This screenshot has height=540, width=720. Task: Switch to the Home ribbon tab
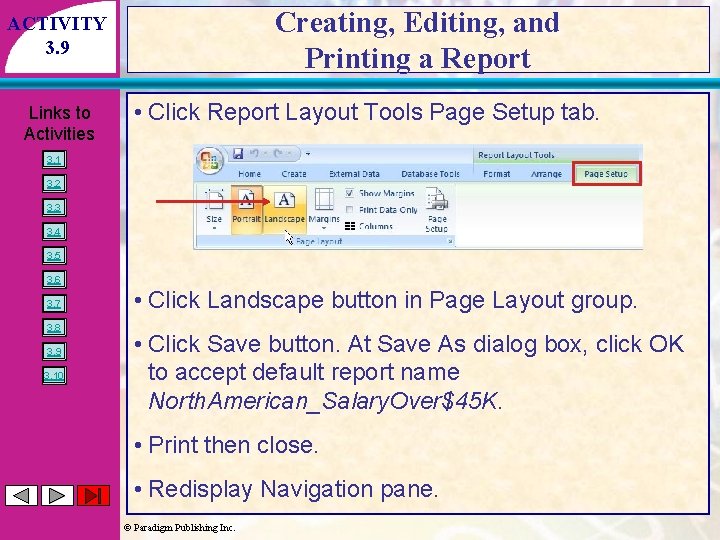click(249, 174)
